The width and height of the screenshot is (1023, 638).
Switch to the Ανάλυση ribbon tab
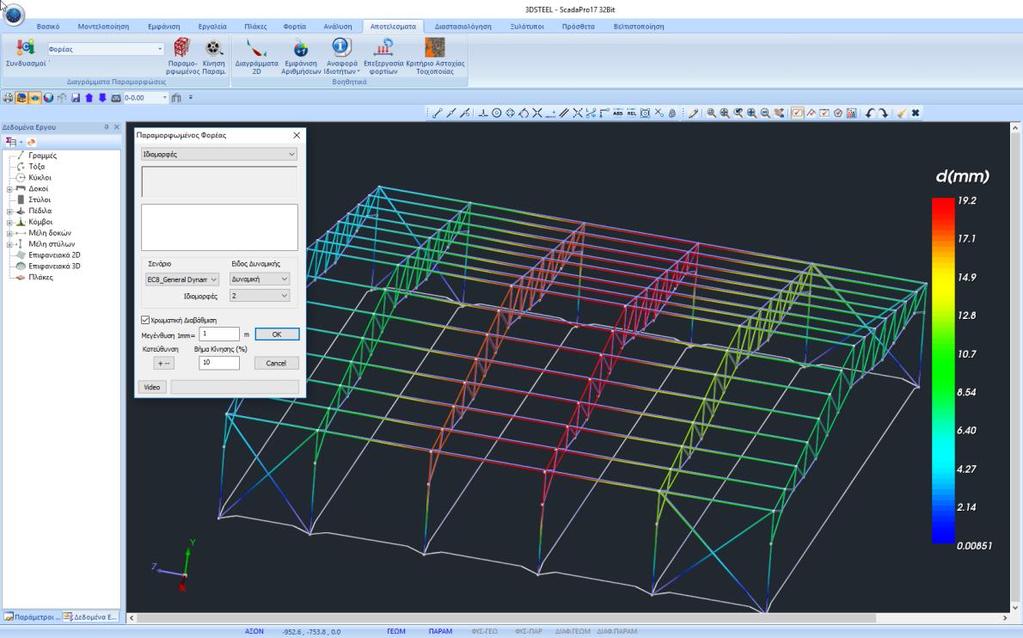coord(337,27)
